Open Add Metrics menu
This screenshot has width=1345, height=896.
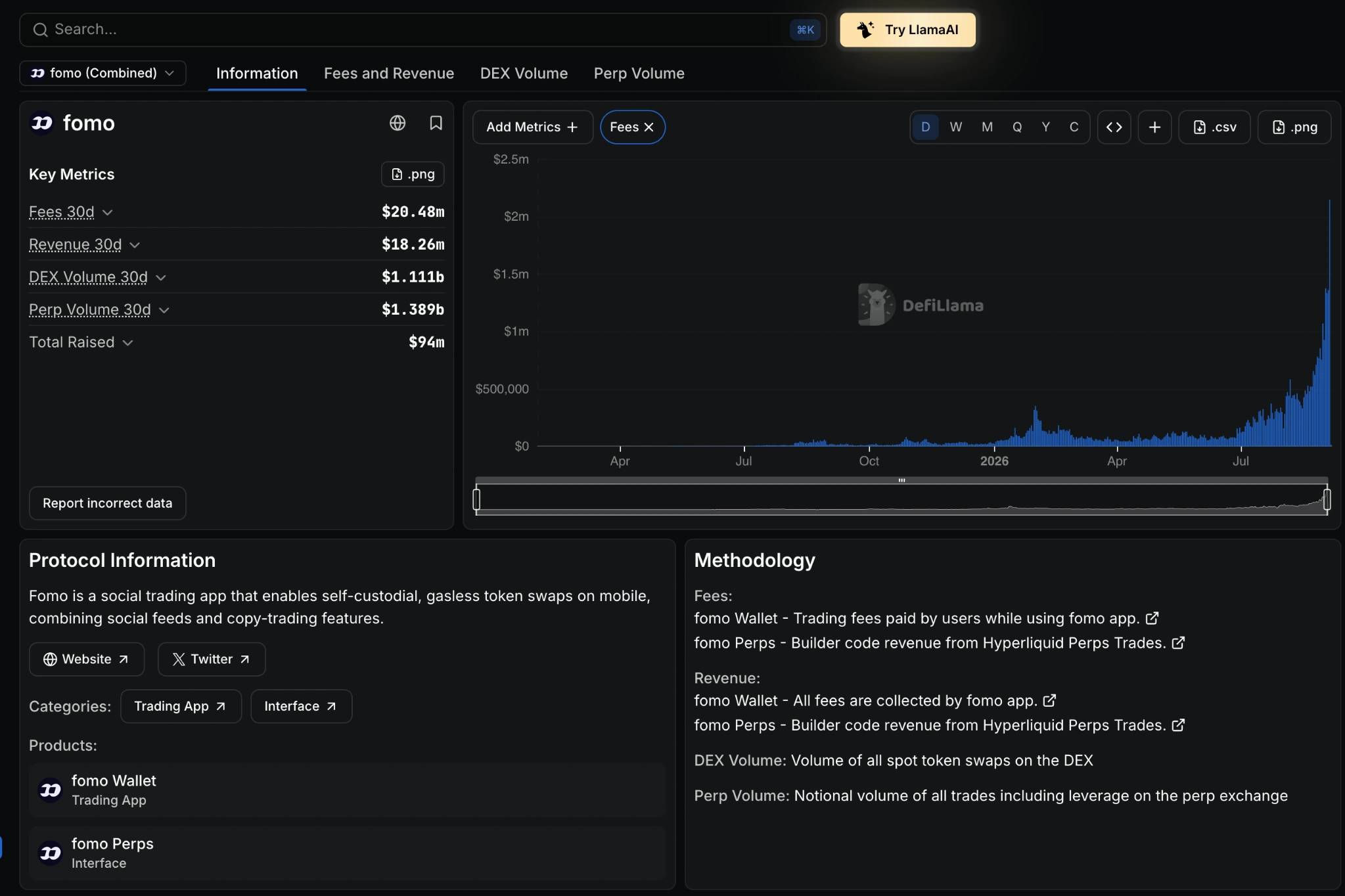point(532,127)
